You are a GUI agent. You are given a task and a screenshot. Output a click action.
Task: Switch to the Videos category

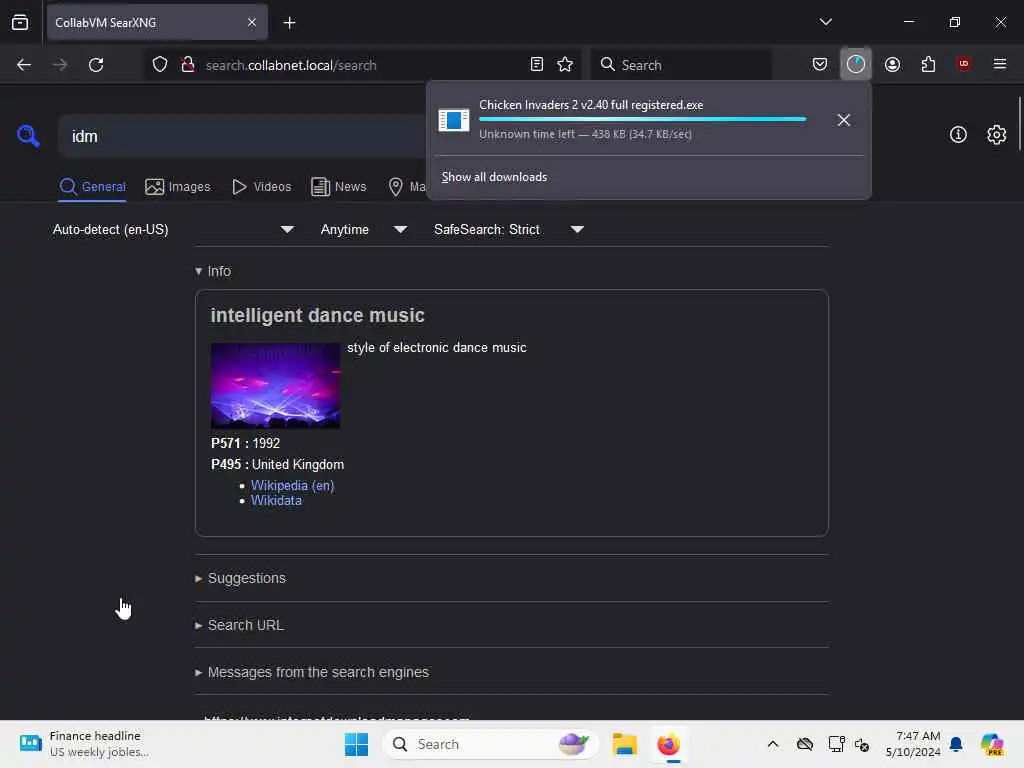[262, 187]
